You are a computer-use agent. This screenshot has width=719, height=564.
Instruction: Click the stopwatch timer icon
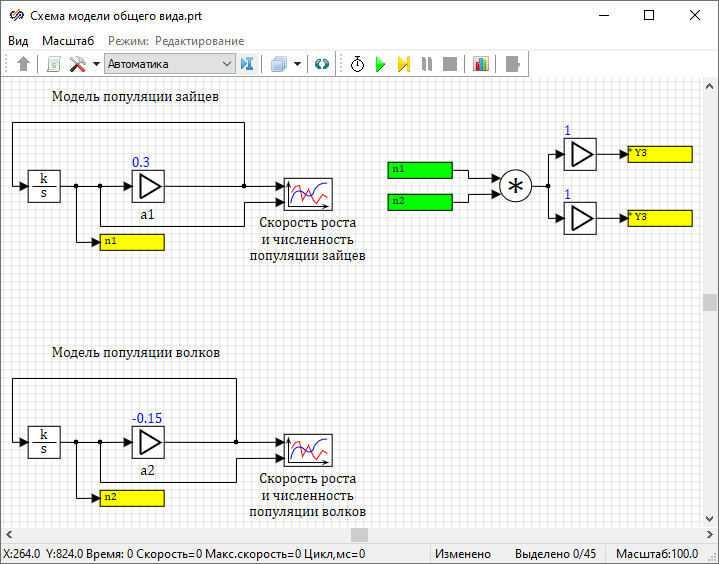[x=357, y=64]
